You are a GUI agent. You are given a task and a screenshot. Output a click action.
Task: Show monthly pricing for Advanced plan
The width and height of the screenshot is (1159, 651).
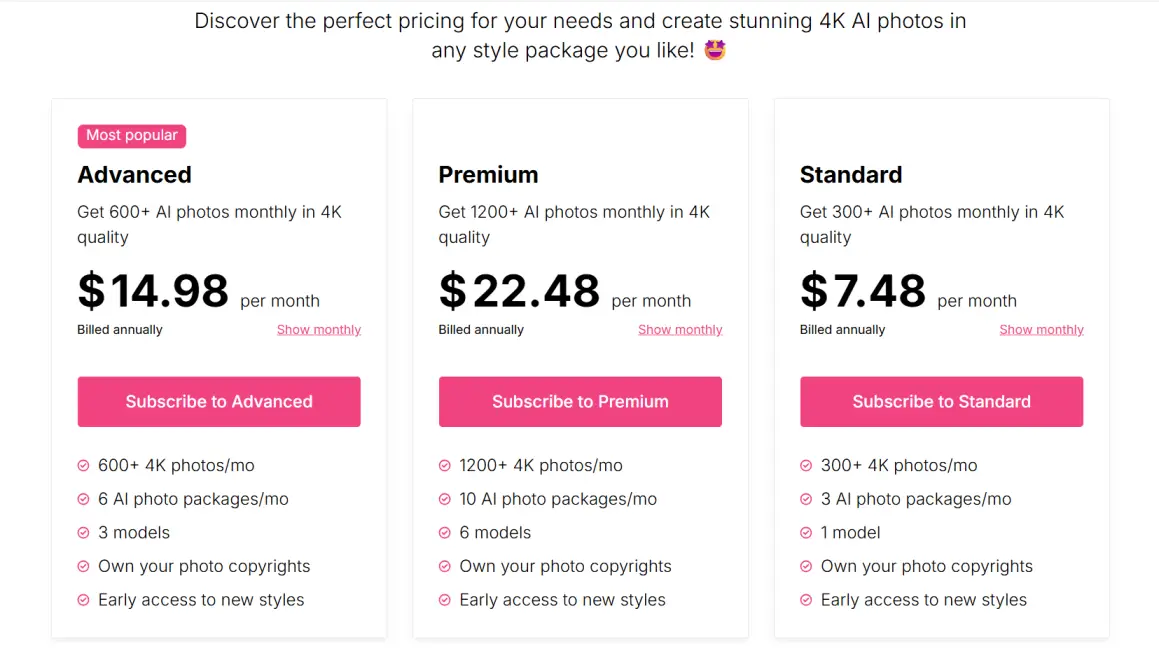click(x=319, y=330)
